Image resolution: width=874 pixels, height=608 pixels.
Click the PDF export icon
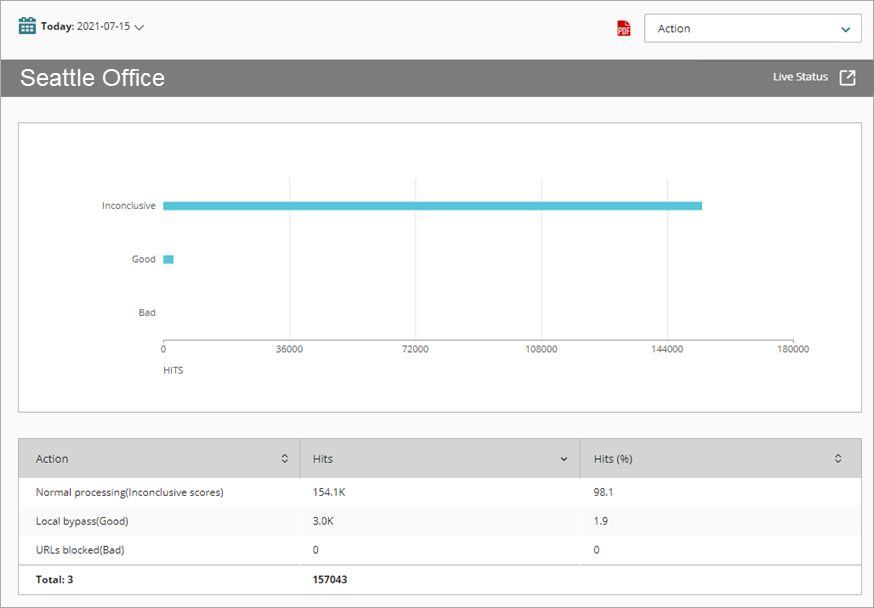[x=623, y=28]
